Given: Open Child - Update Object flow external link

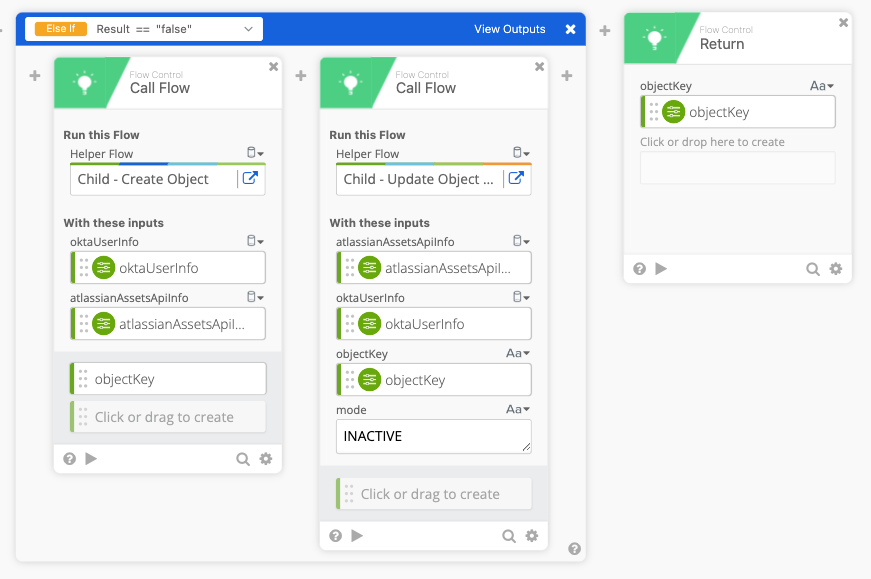Looking at the screenshot, I should point(516,179).
